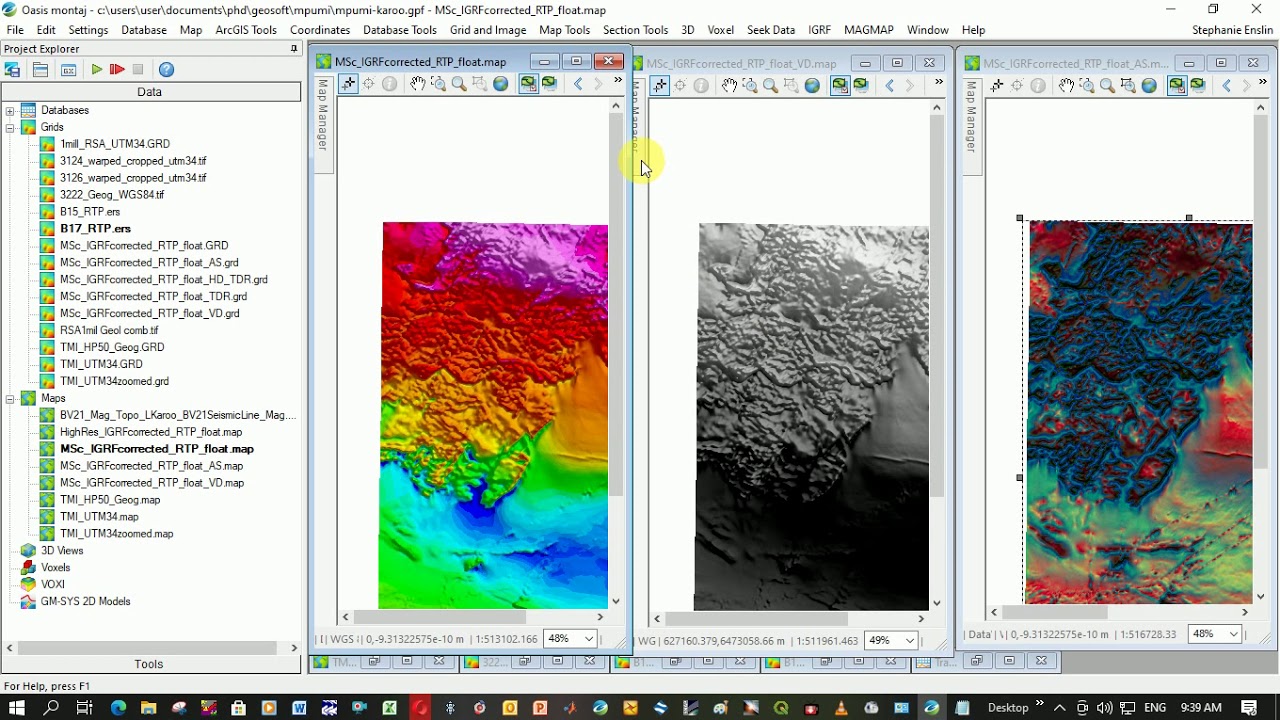The height and width of the screenshot is (720, 1280).
Task: Toggle the highlighted map mode icon in RTP_float_AS toolbar
Action: tap(1177, 86)
